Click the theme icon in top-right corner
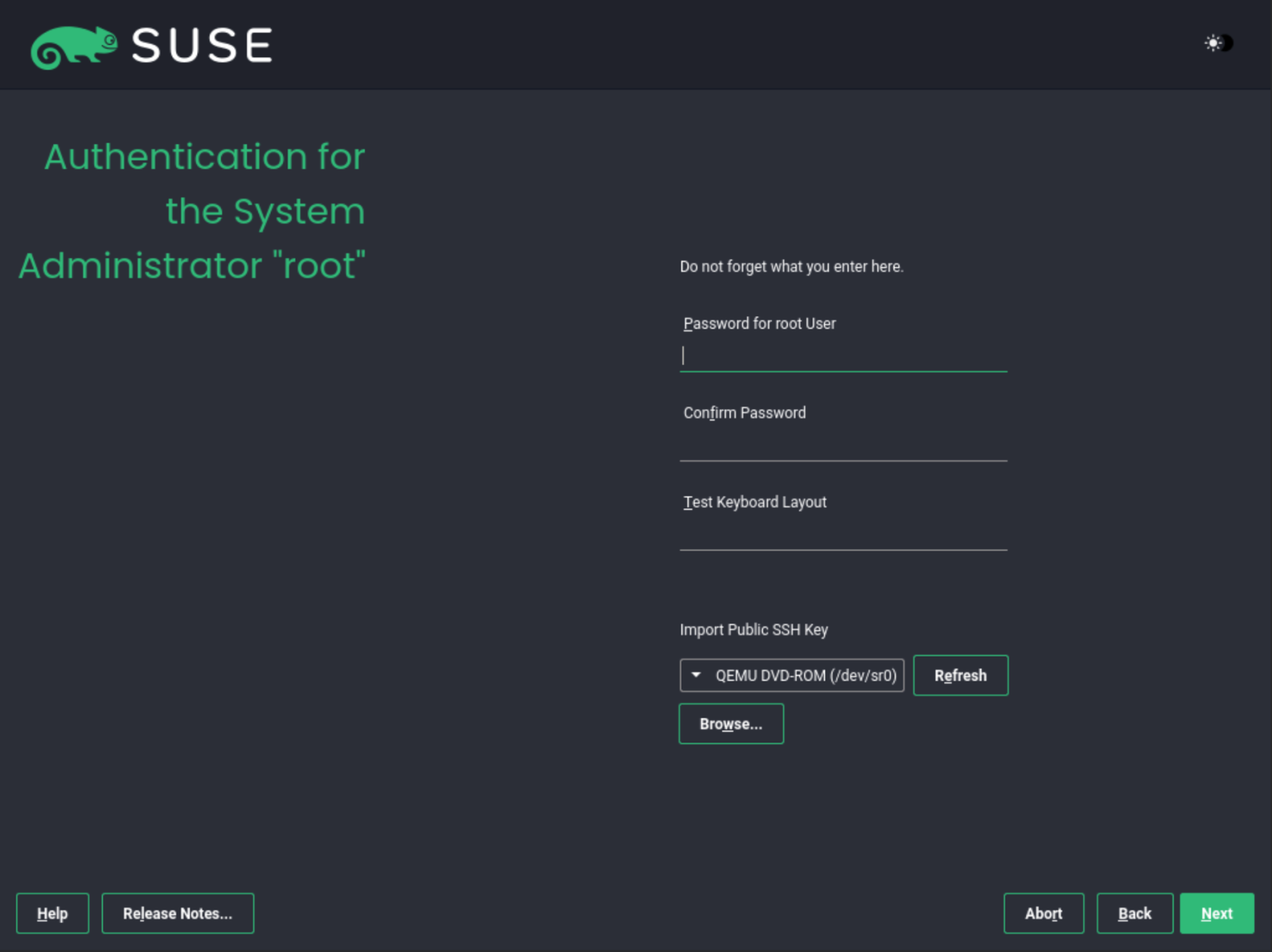The height and width of the screenshot is (952, 1272). pos(1217,42)
